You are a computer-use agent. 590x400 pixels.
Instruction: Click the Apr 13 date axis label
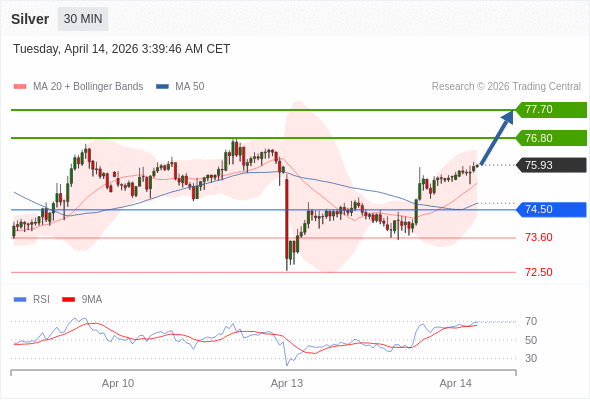coord(287,383)
